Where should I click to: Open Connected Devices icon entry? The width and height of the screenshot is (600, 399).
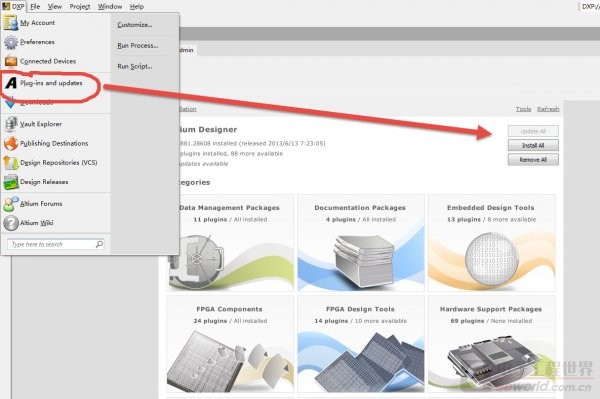pos(11,61)
